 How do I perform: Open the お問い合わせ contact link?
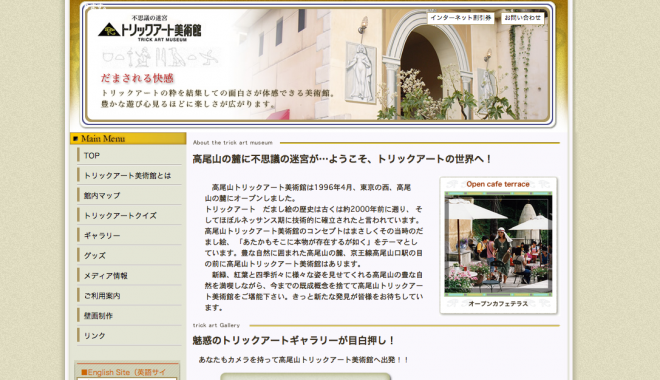coord(522,18)
